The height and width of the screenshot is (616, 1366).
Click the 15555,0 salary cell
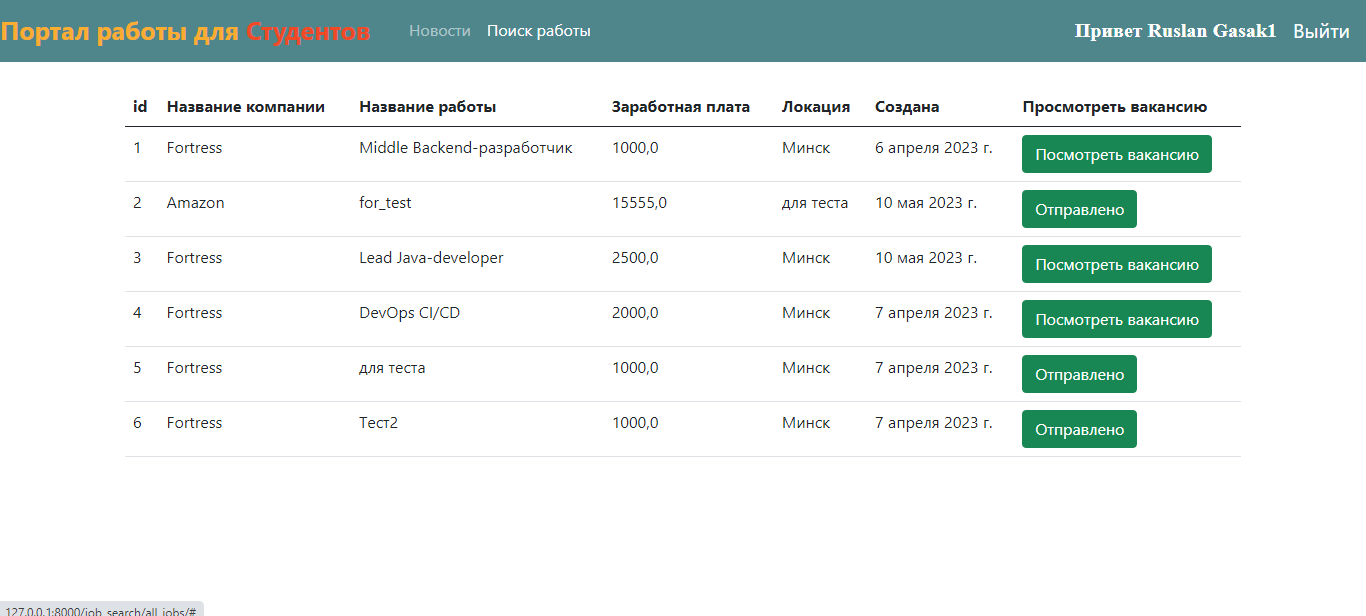click(x=640, y=203)
